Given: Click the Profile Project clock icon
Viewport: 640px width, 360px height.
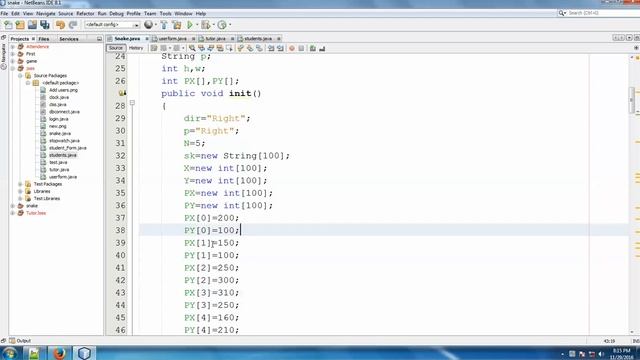Looking at the screenshot, I should pyautogui.click(x=222, y=25).
